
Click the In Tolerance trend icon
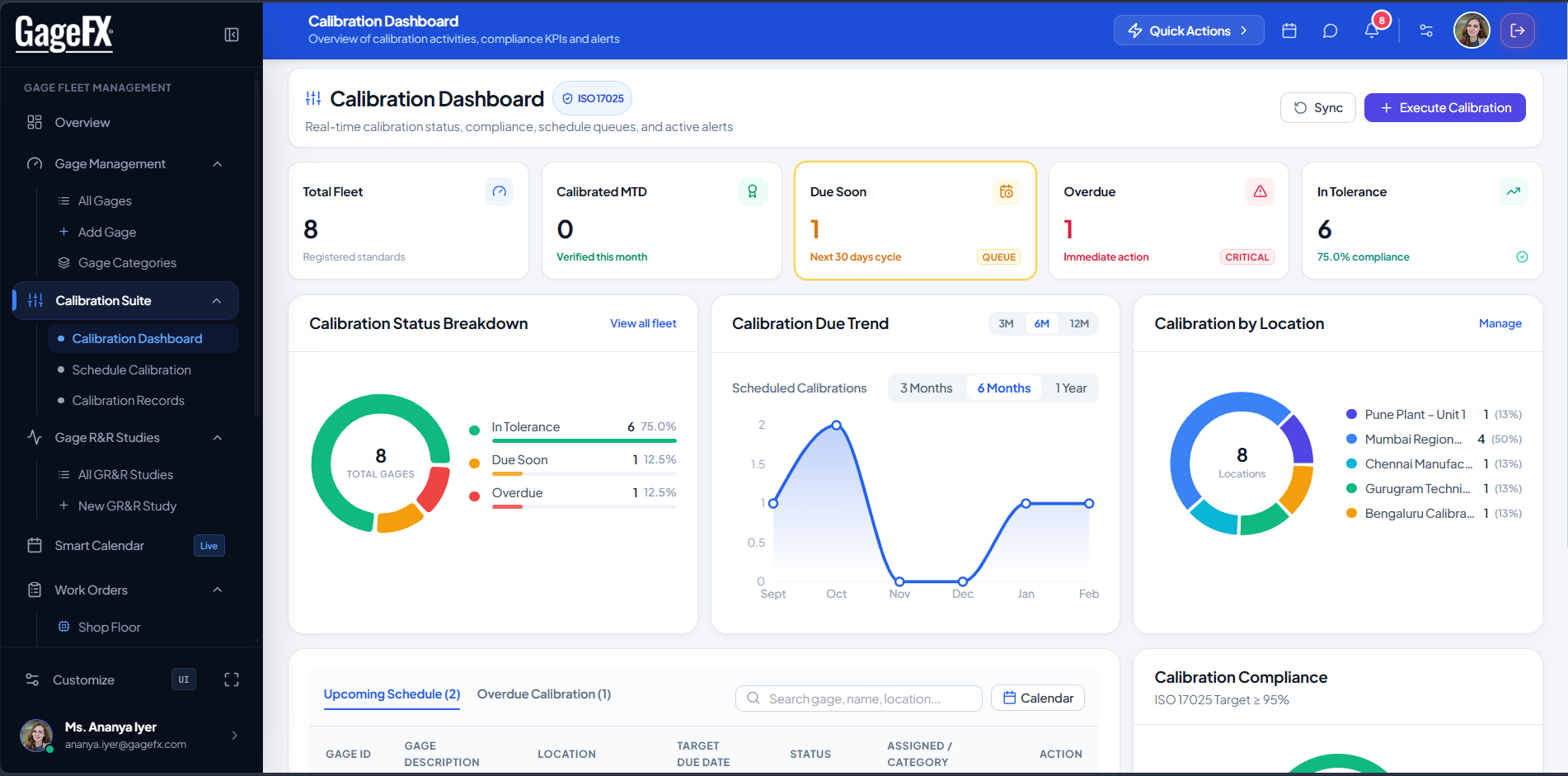[x=1514, y=191]
